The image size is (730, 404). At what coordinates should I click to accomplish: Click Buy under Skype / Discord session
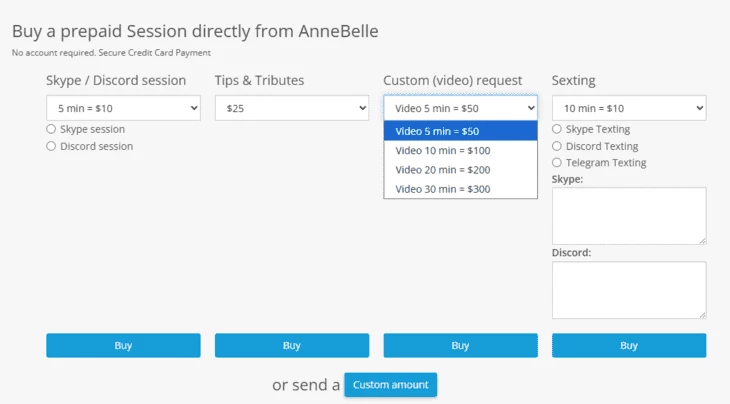[123, 345]
